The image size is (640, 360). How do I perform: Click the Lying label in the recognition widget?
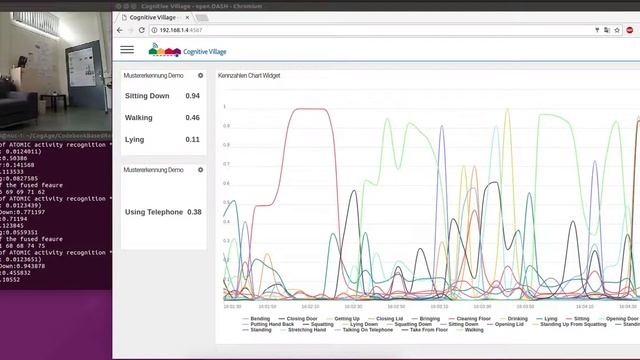pyautogui.click(x=134, y=140)
